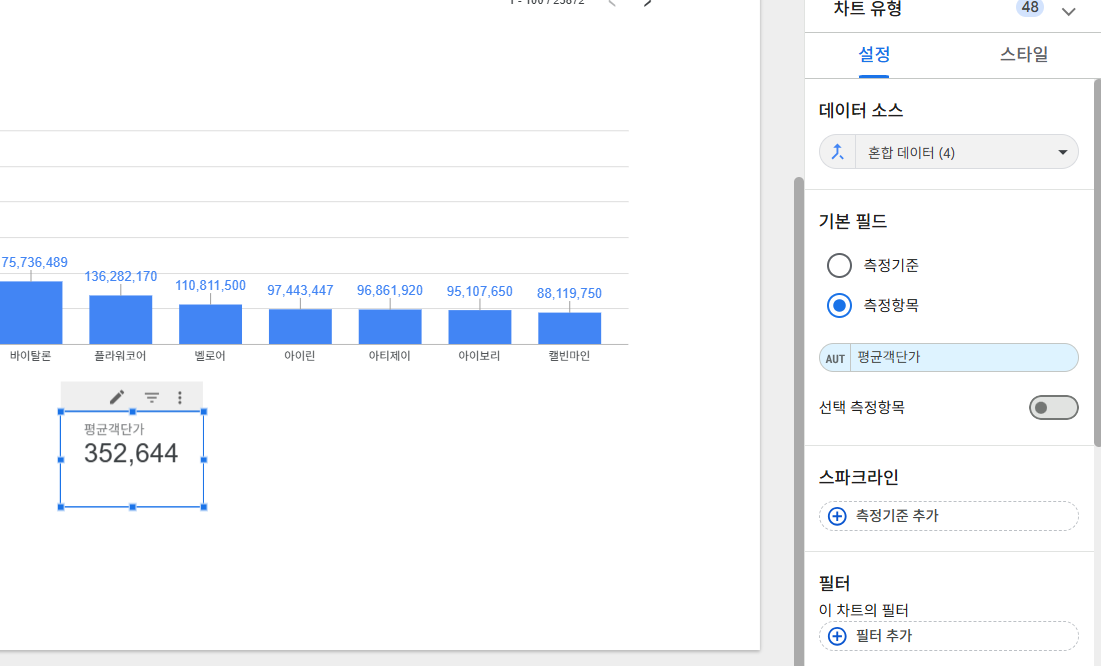Click the 아이린 bar in the chart

click(x=301, y=327)
